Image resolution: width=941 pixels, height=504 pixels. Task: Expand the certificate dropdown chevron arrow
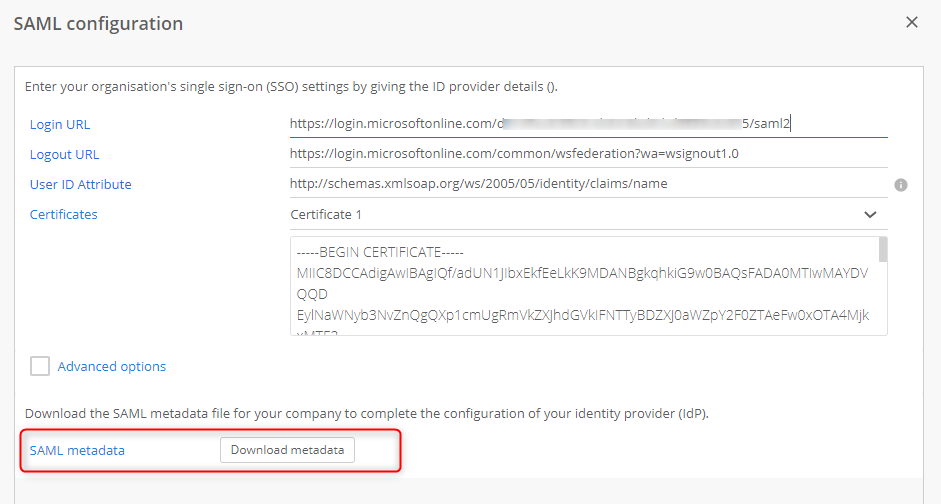point(869,214)
